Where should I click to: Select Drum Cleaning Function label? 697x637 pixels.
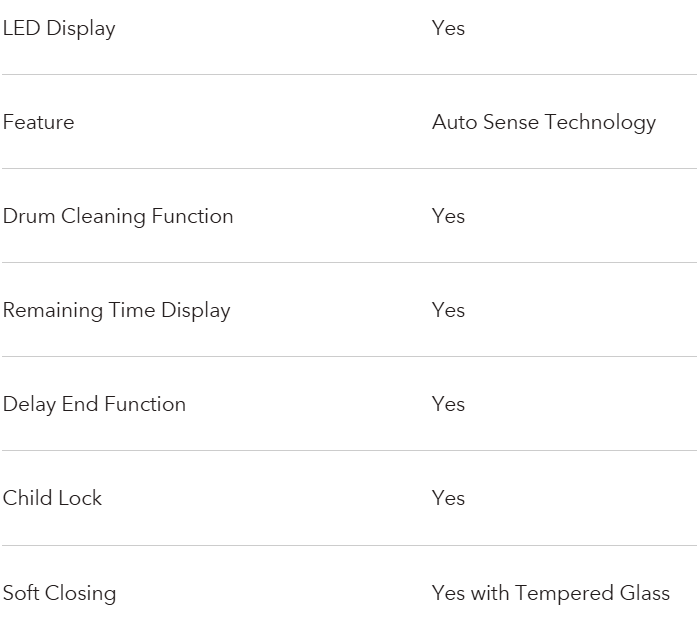pyautogui.click(x=118, y=217)
